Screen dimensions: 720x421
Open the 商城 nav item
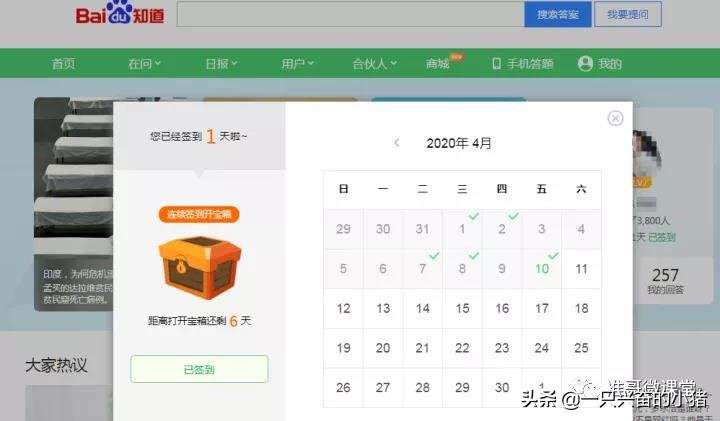(x=438, y=63)
